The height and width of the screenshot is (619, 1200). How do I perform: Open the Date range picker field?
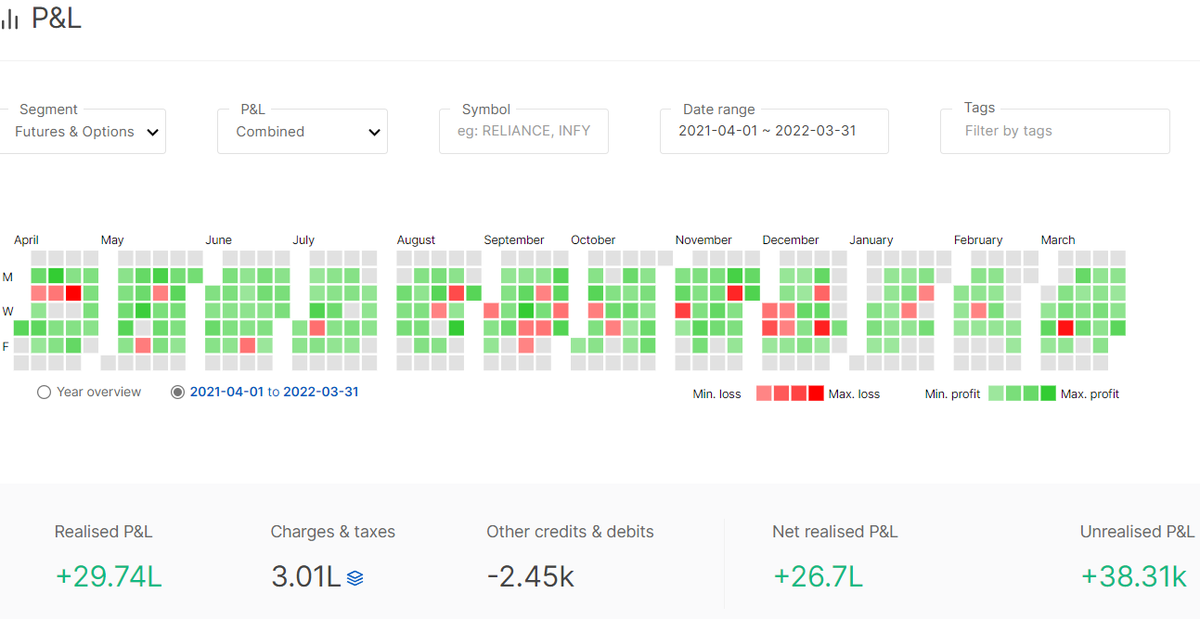(x=774, y=131)
